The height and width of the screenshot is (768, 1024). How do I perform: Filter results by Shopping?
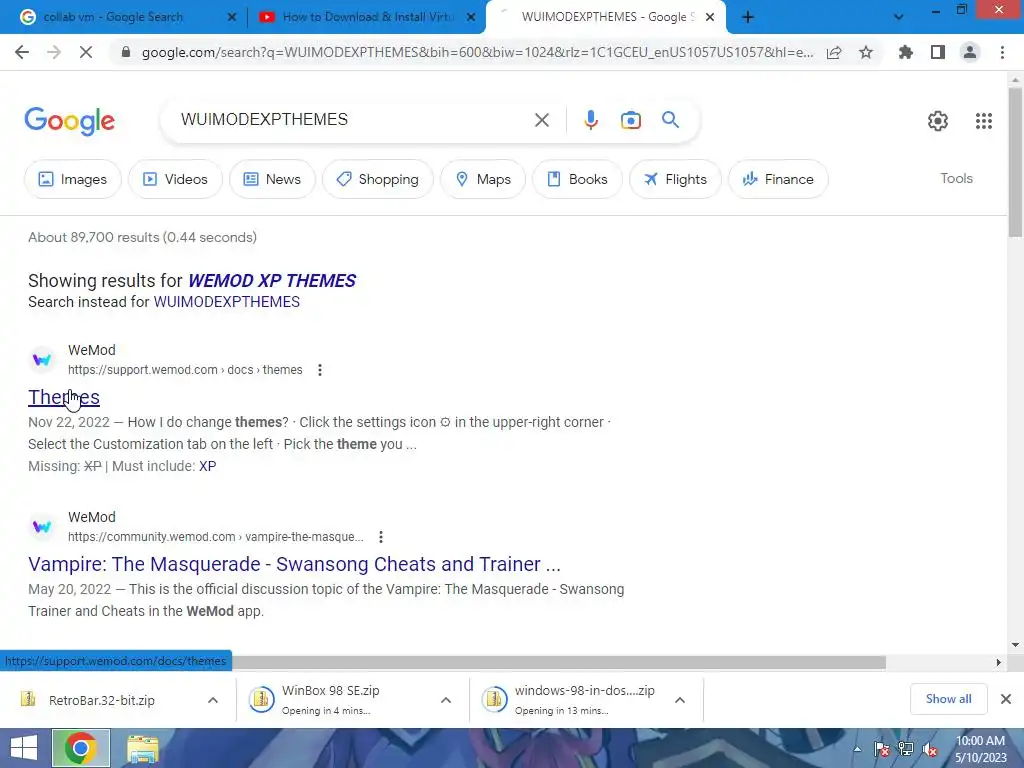[377, 179]
